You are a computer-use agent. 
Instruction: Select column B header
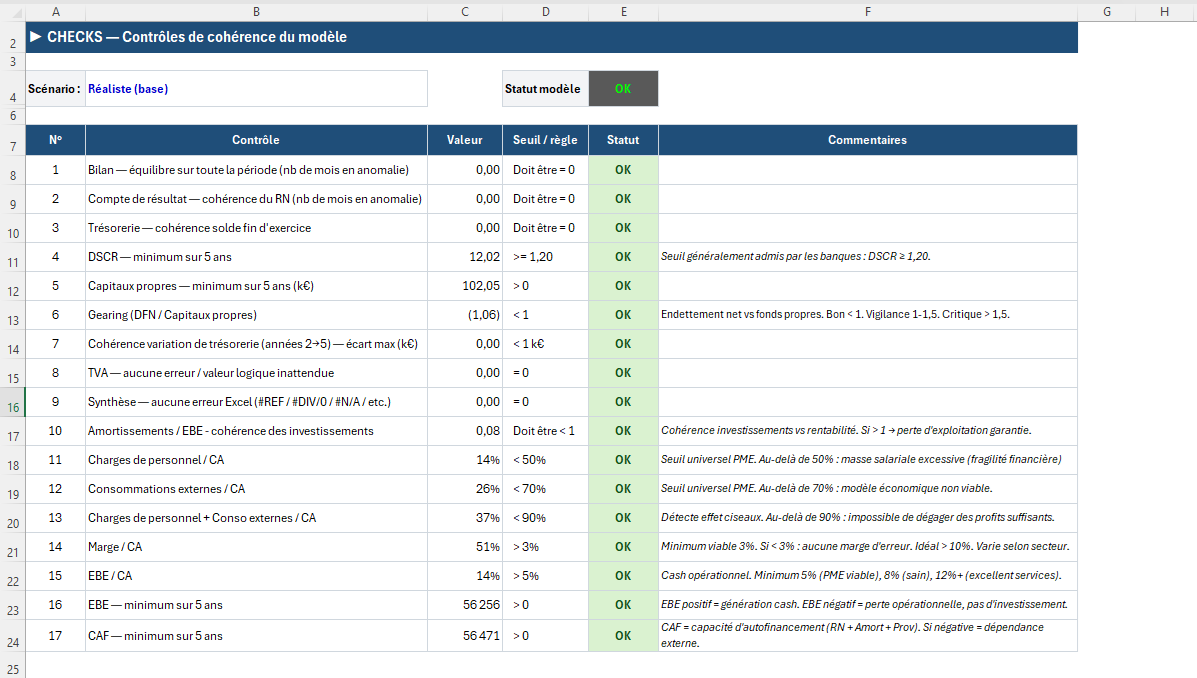[256, 11]
